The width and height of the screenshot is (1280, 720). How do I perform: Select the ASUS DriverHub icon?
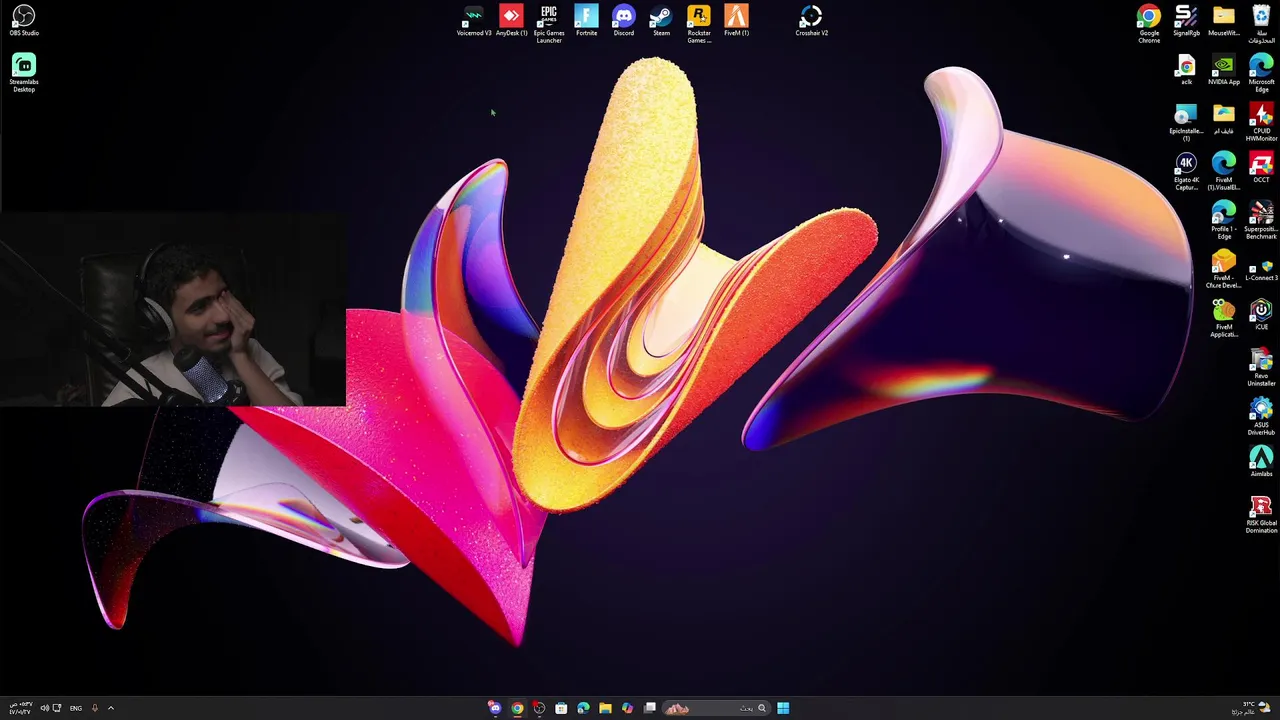tap(1261, 416)
